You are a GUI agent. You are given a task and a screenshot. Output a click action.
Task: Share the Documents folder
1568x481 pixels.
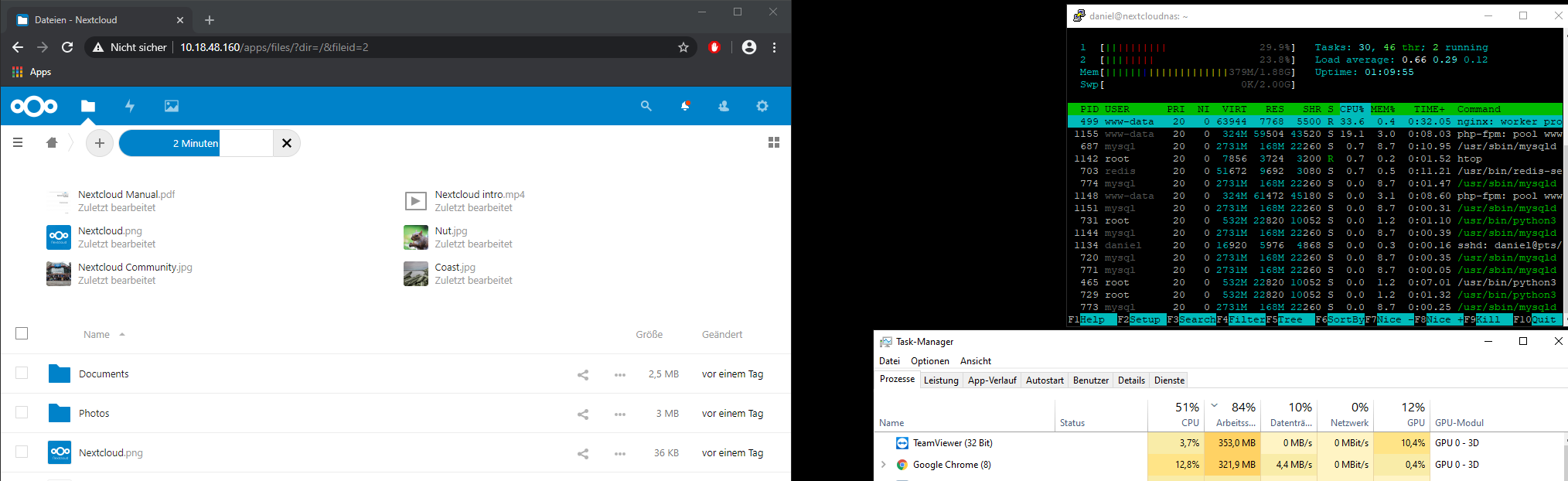[583, 374]
